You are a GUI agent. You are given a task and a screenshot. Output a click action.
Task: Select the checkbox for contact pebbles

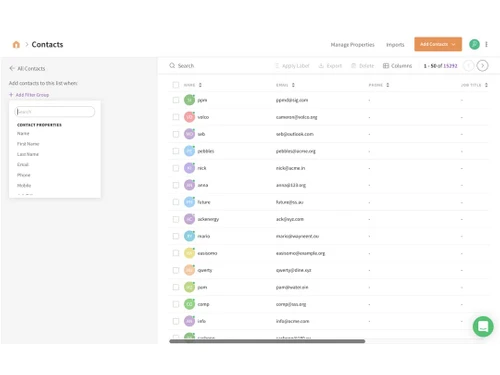176,151
